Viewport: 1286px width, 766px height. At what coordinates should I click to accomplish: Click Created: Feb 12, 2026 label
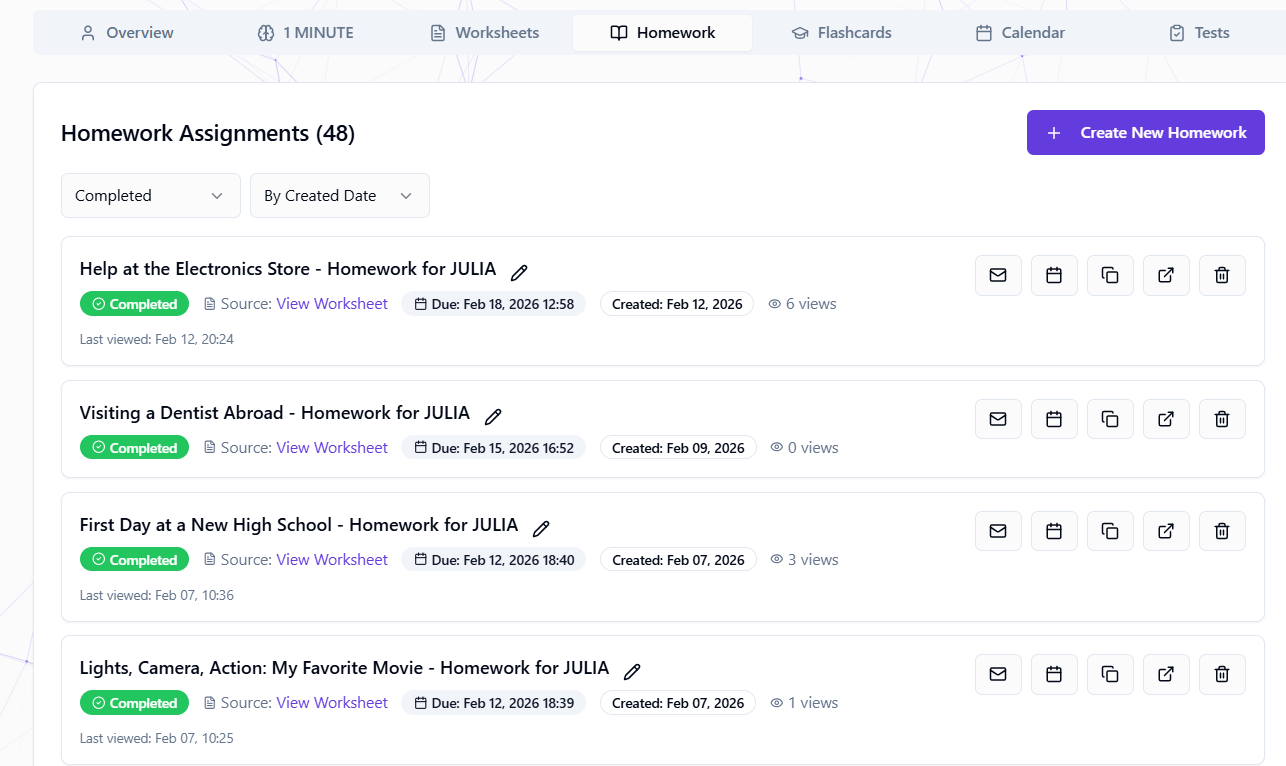(677, 304)
